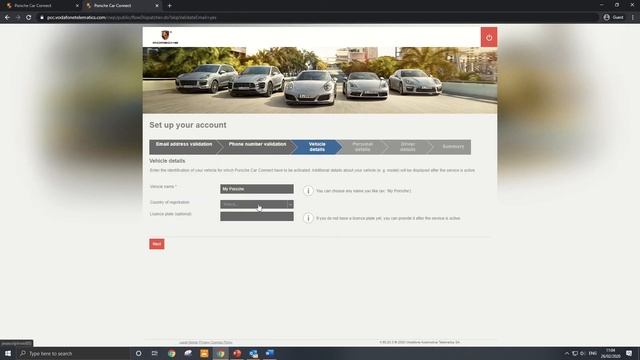
Task: Click the ENG language indicator
Action: tap(593, 353)
